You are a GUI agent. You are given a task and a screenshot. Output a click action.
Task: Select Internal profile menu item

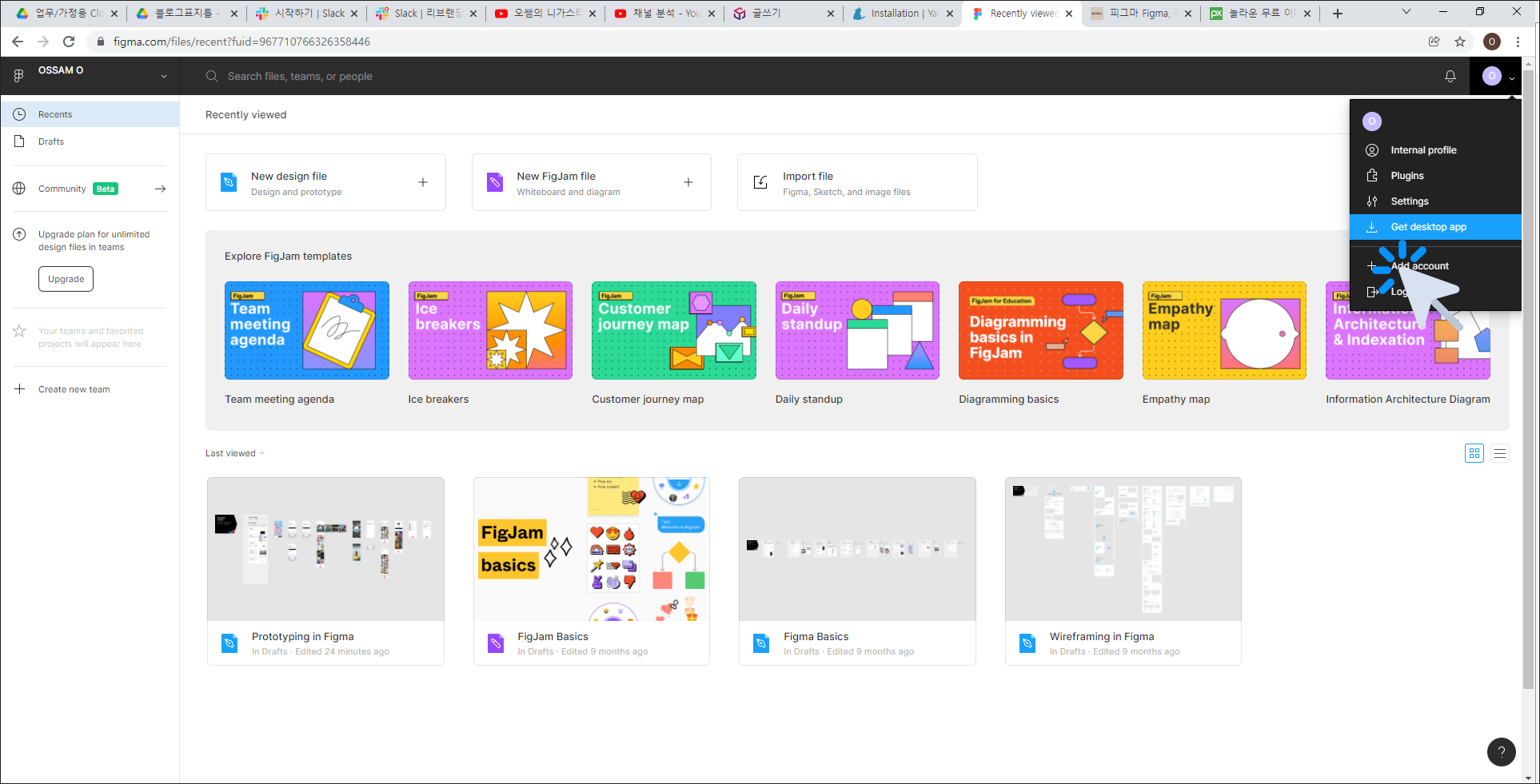point(1435,150)
